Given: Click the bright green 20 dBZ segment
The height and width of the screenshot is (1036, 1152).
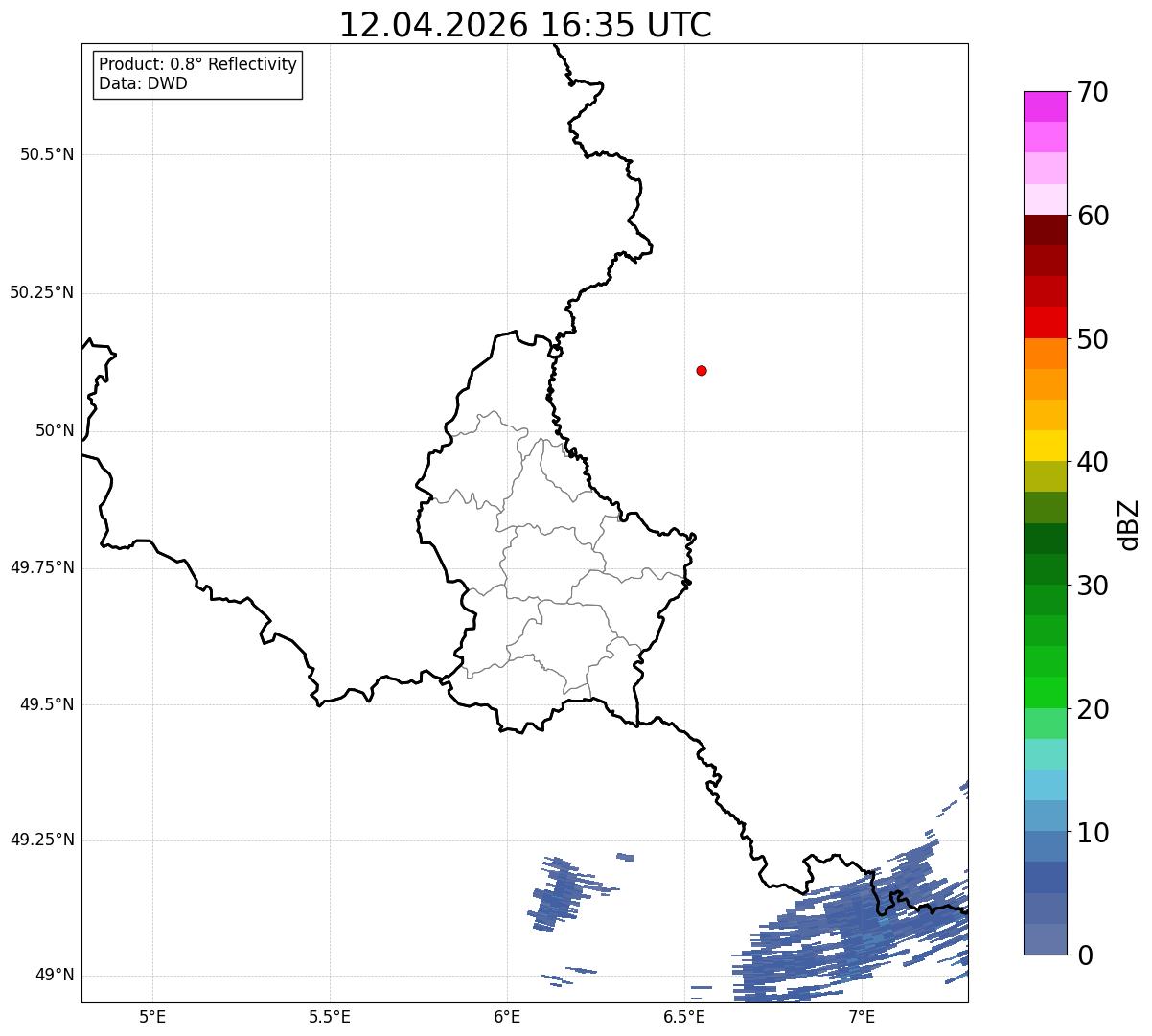Looking at the screenshot, I should [1045, 693].
